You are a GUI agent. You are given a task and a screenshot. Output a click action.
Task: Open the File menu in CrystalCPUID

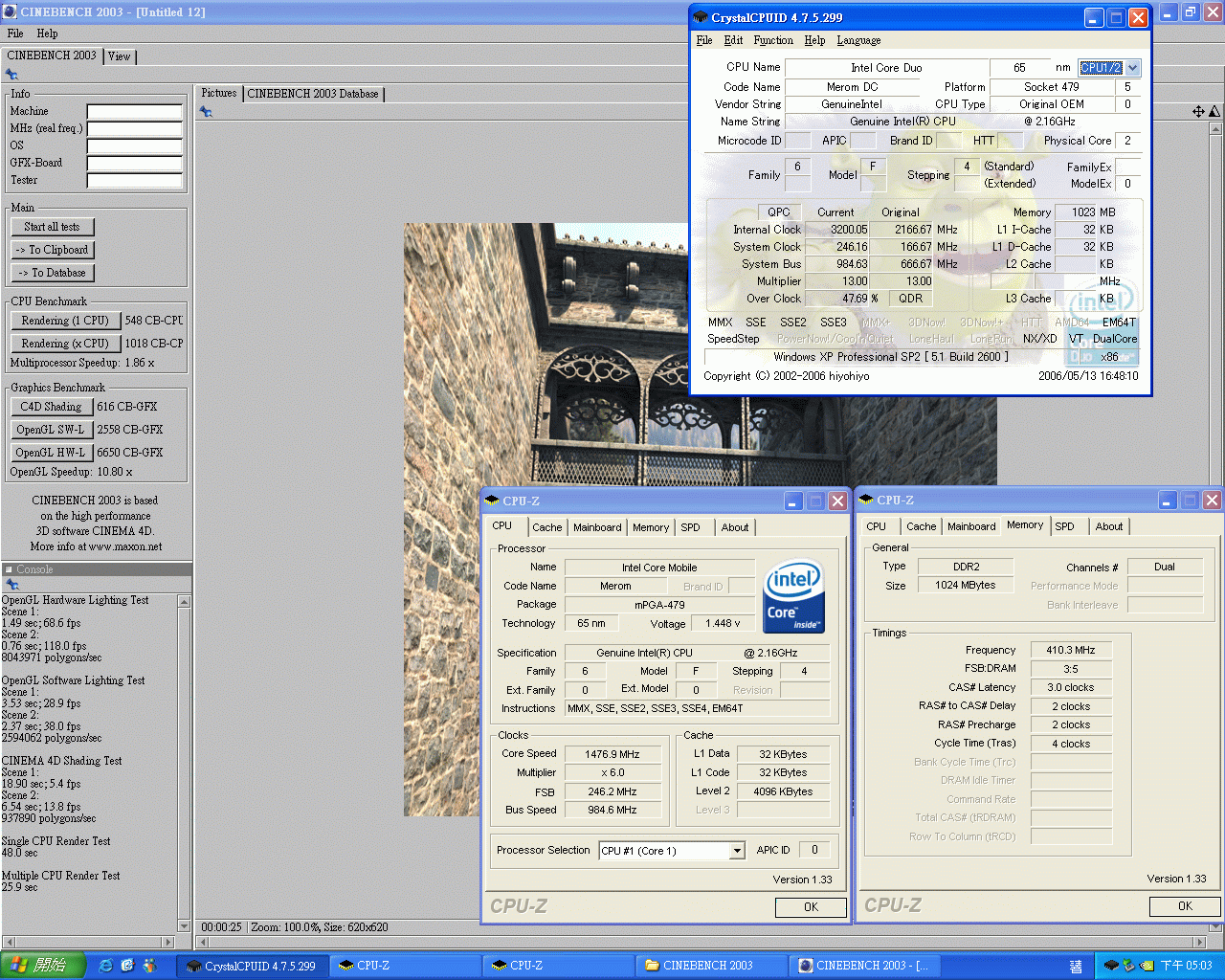point(704,40)
